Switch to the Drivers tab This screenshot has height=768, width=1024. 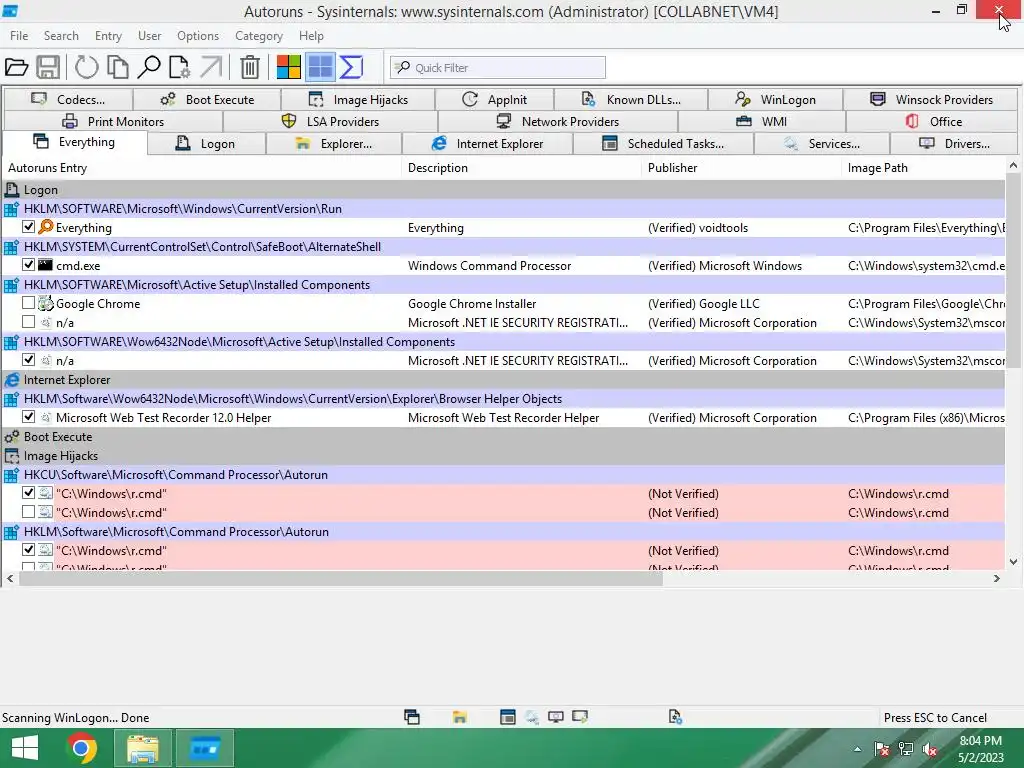click(x=955, y=144)
